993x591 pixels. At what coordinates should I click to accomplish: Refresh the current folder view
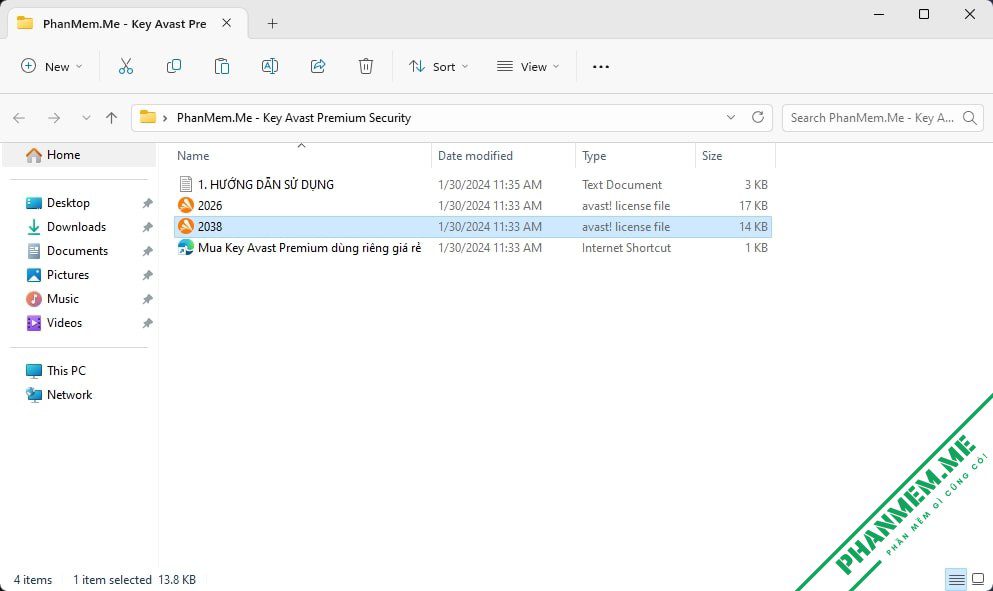tap(757, 117)
